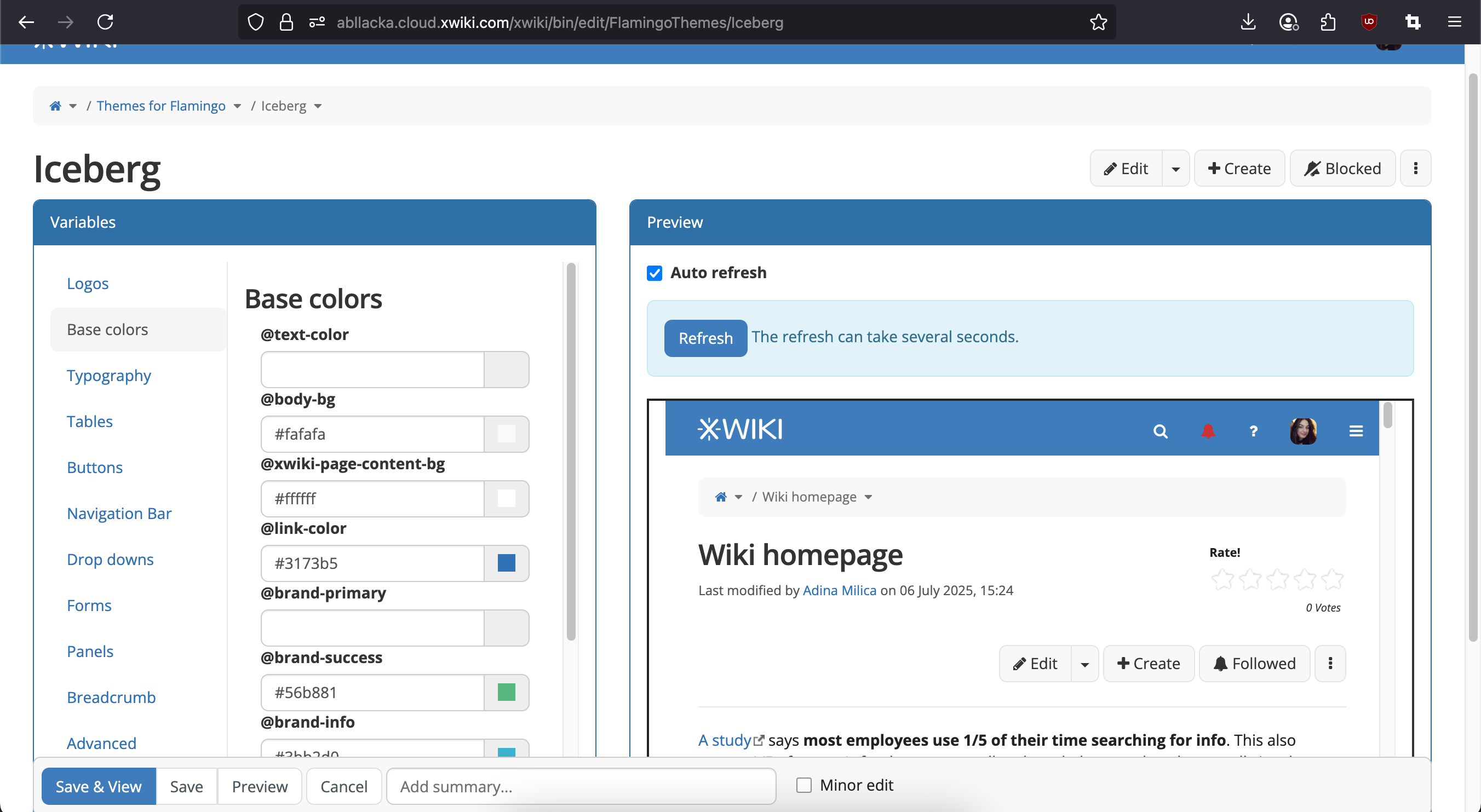
Task: Open the Edit button dropdown caret
Action: [x=1176, y=169]
